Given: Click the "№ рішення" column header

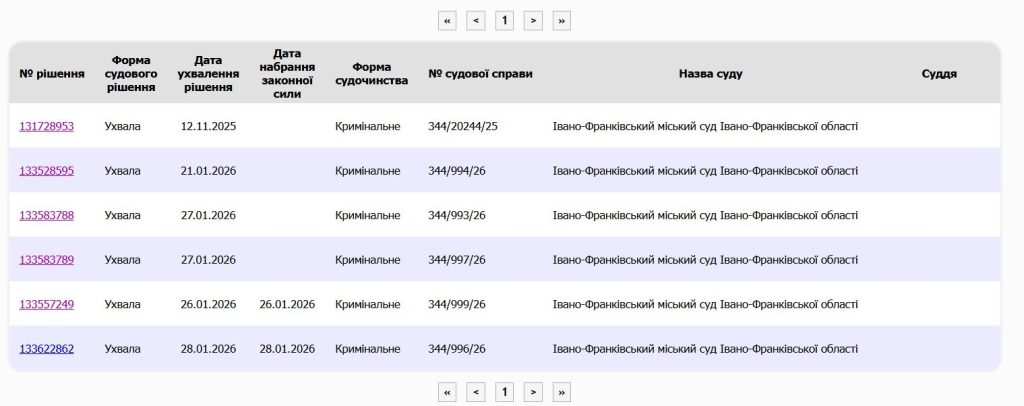Looking at the screenshot, I should click(x=46, y=74).
